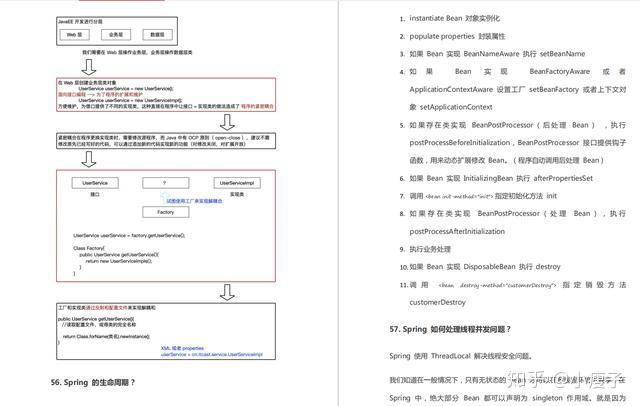This screenshot has height=406, width=640.
Task: Click the text "ApplicationContextAware" in item 4
Action: [x=451, y=89]
